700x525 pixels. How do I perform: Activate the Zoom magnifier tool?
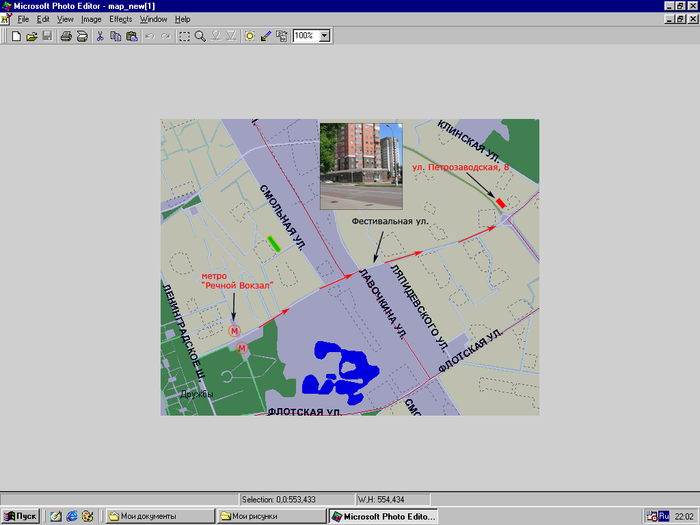(x=200, y=36)
